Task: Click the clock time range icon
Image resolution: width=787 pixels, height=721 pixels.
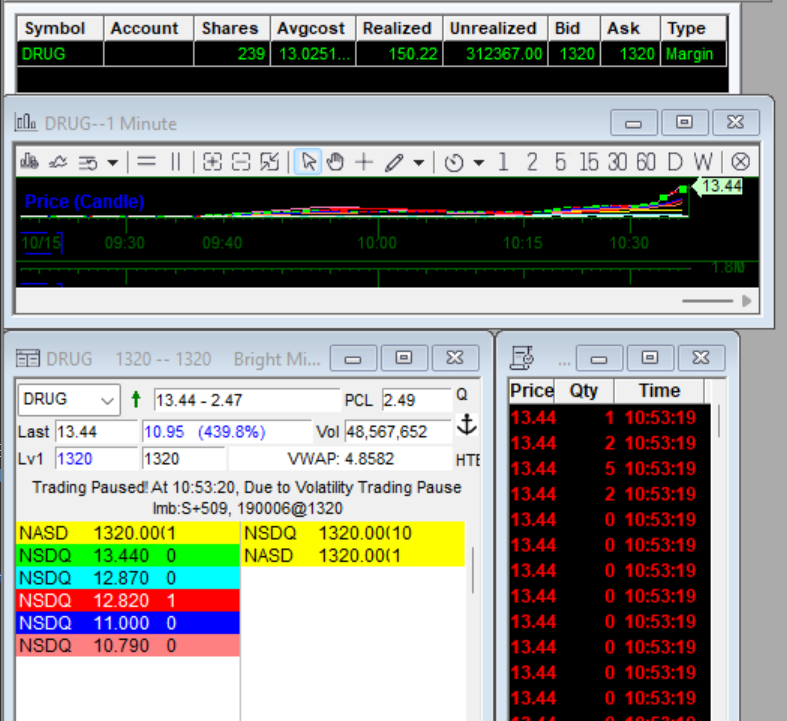Action: pos(454,163)
